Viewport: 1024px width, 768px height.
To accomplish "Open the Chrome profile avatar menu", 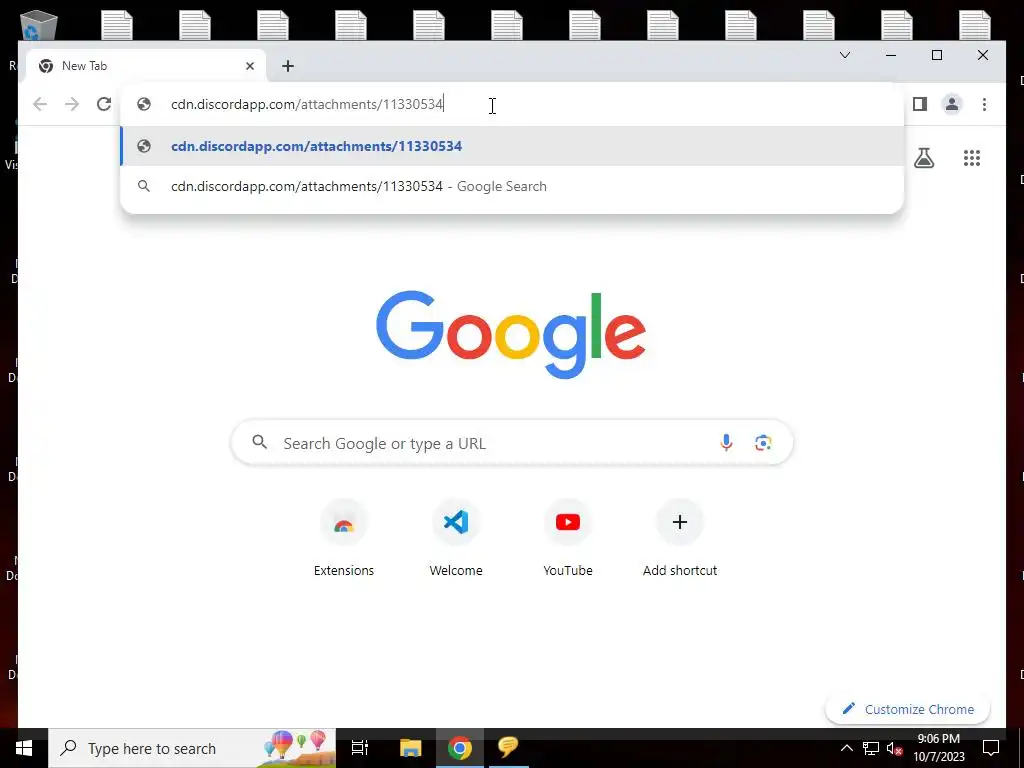I will pyautogui.click(x=952, y=104).
